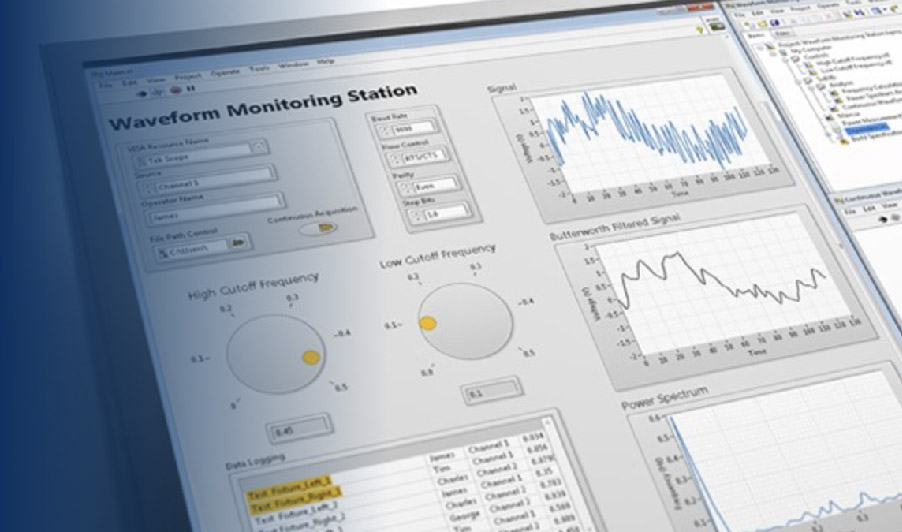This screenshot has width=902, height=532.
Task: Click the High Cutoff numeric field showing 0.45
Action: pyautogui.click(x=300, y=428)
